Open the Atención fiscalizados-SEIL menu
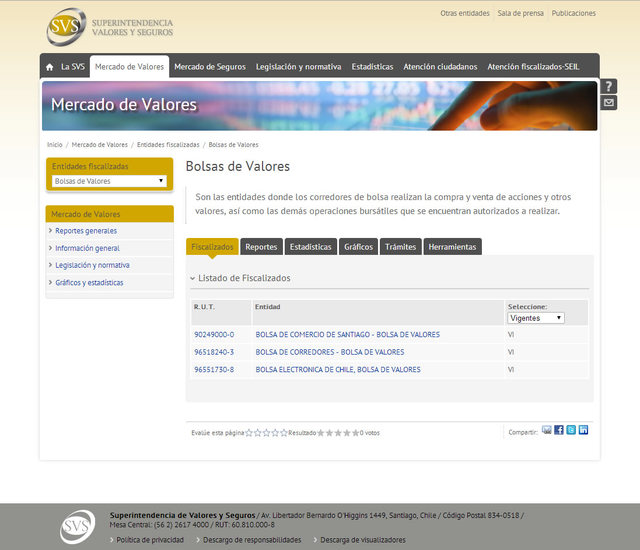The height and width of the screenshot is (550, 640). 533,67
